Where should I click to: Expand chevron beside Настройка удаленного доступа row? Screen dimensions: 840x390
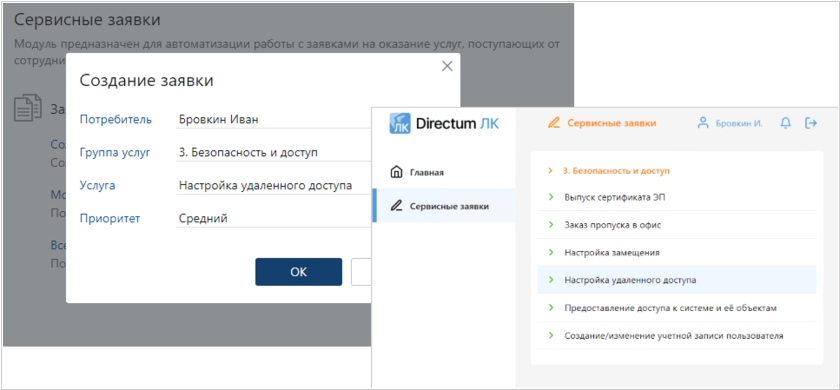550,280
